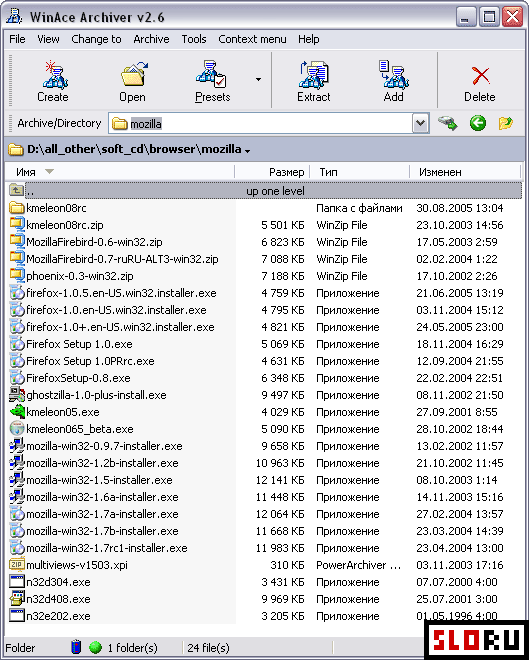Select the kmeleon08rc folder icon
529x660 pixels.
coord(17,208)
